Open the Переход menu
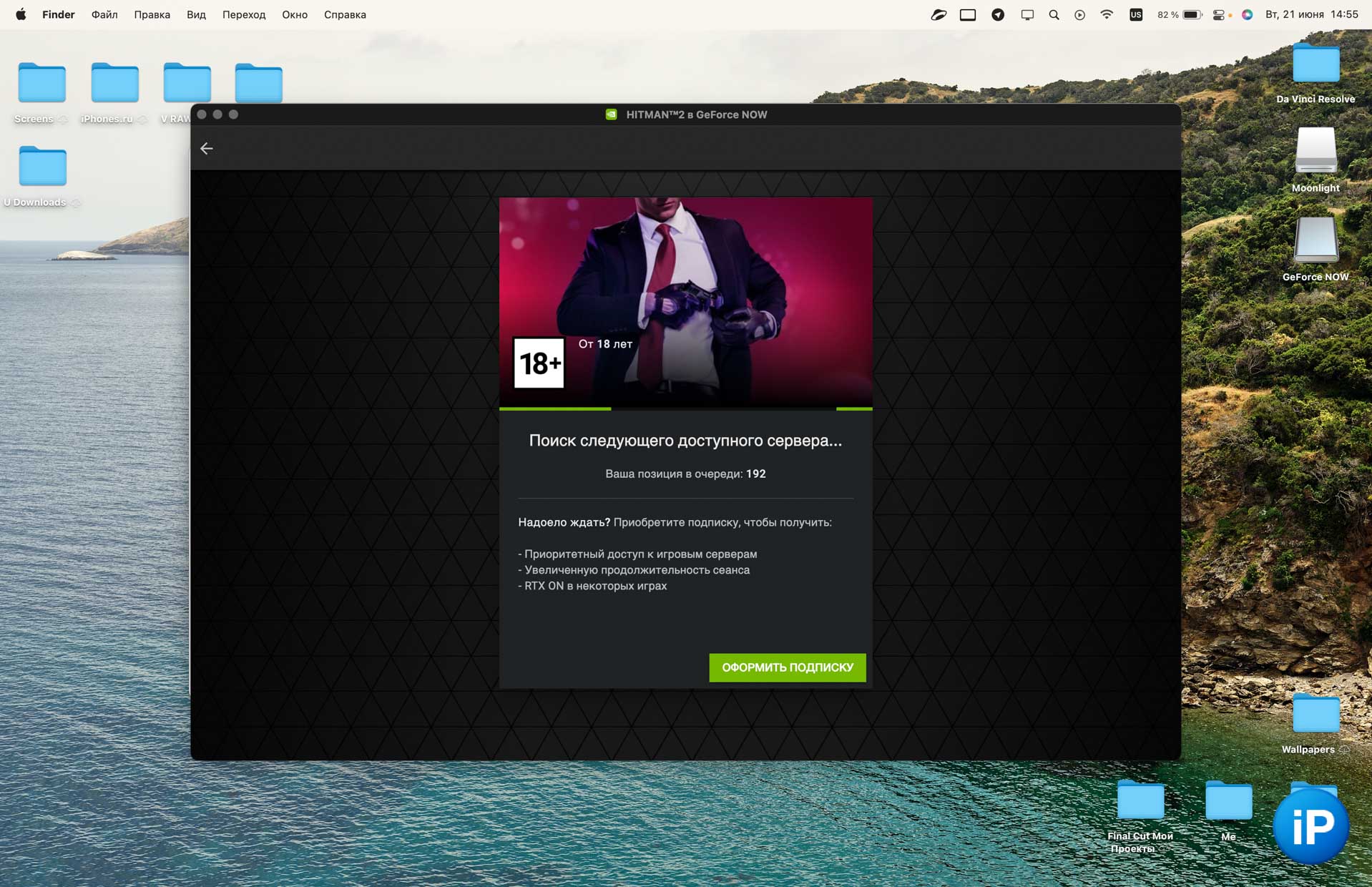 tap(244, 14)
